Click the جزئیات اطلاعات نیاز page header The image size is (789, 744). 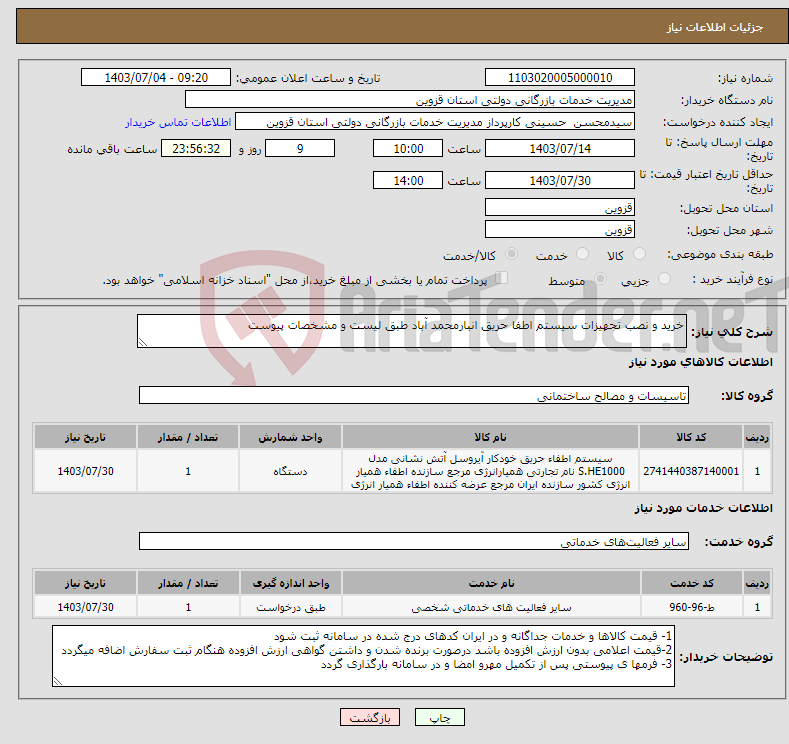tap(715, 27)
